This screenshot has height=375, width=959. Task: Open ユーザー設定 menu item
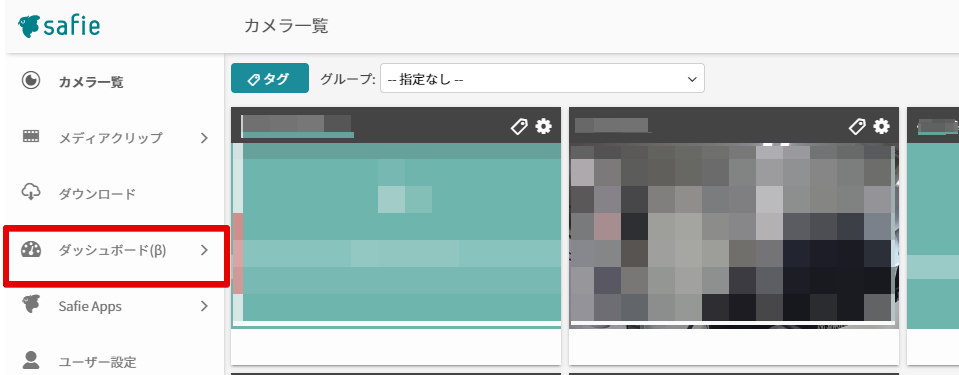pos(97,362)
